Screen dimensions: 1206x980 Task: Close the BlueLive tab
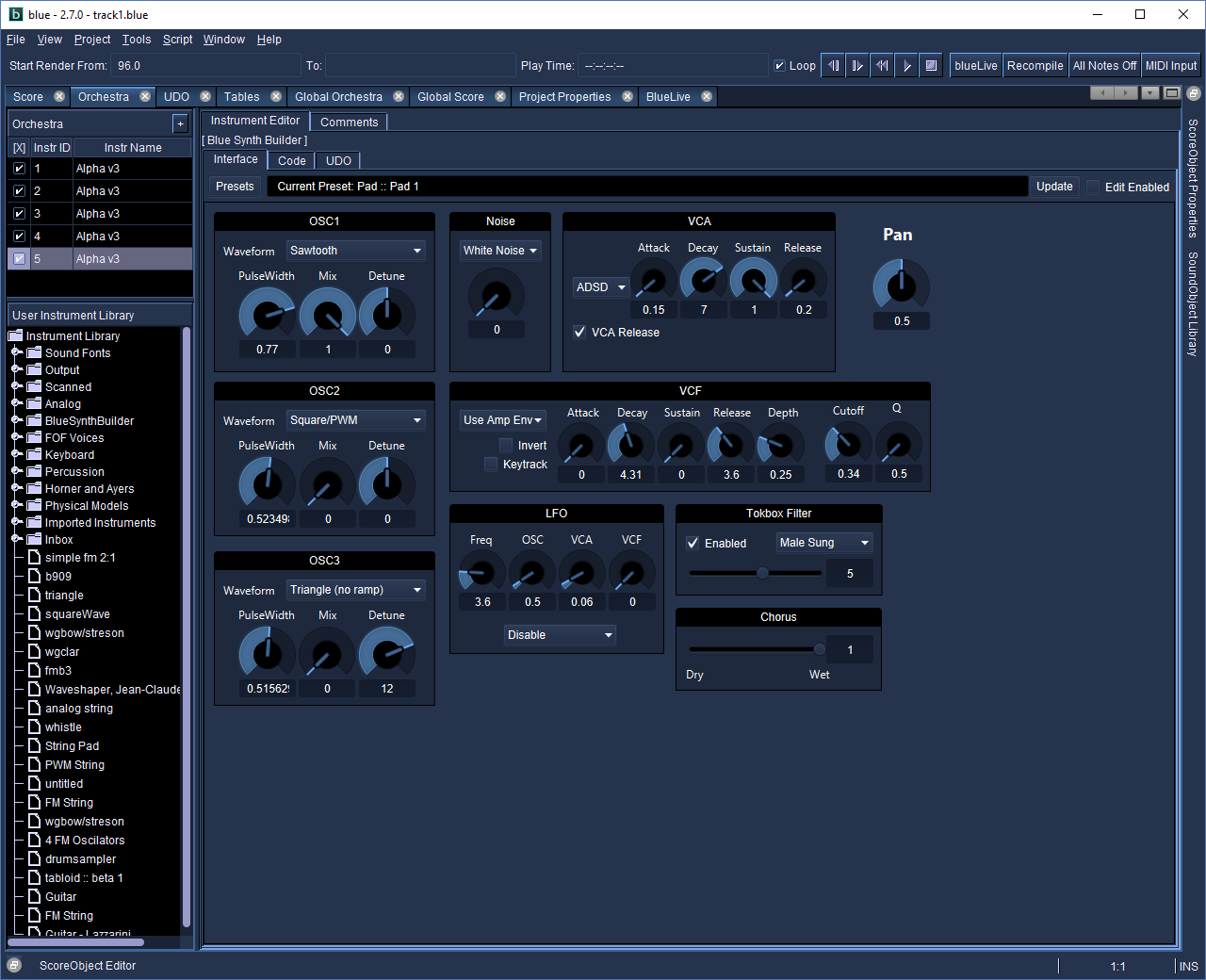tap(707, 97)
